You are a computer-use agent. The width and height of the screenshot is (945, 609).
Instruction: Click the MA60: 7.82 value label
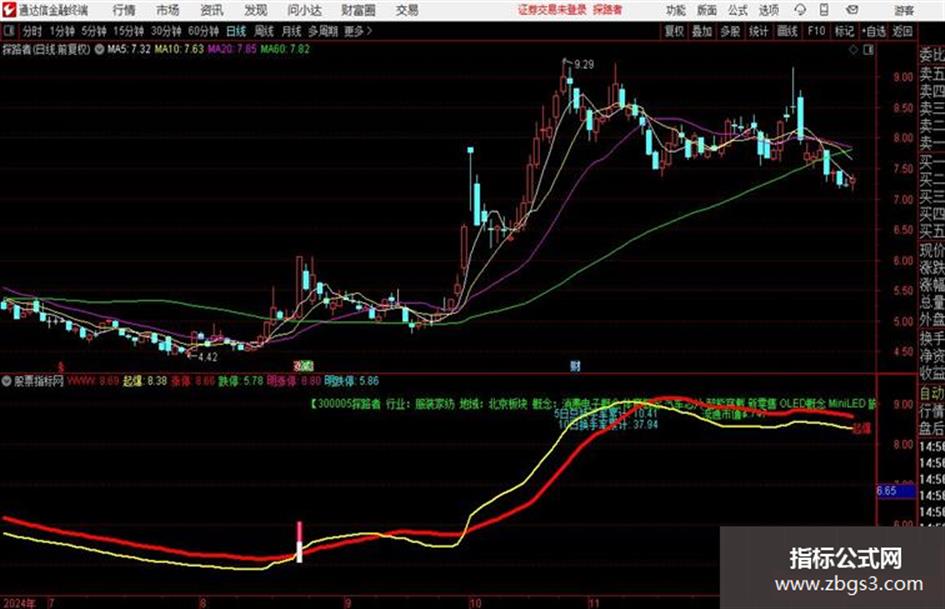tap(285, 49)
